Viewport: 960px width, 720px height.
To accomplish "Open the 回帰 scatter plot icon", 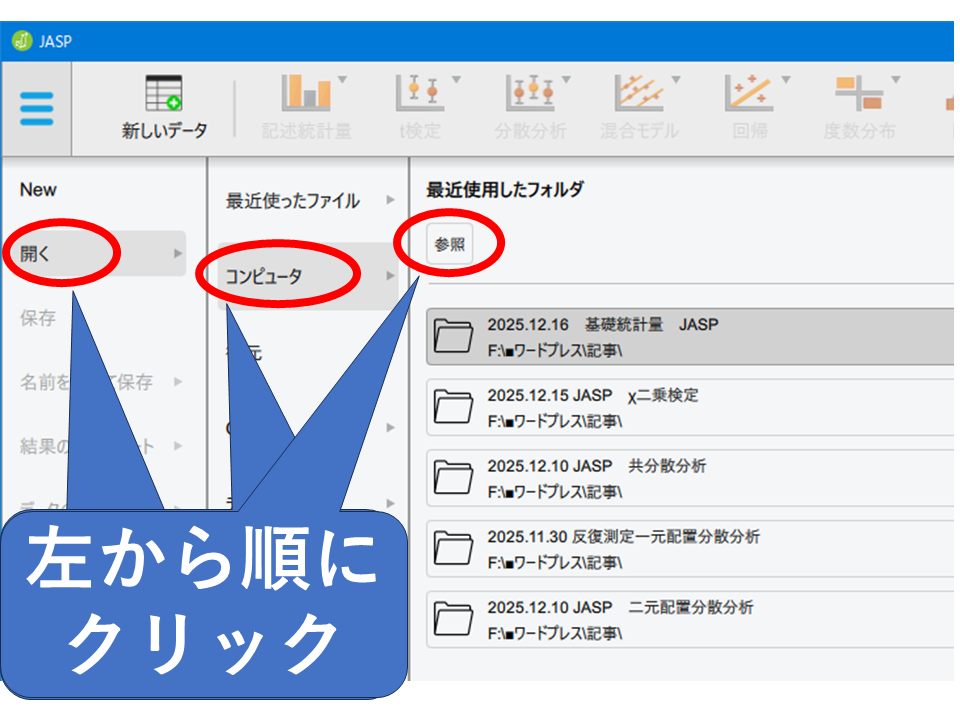I will [748, 94].
